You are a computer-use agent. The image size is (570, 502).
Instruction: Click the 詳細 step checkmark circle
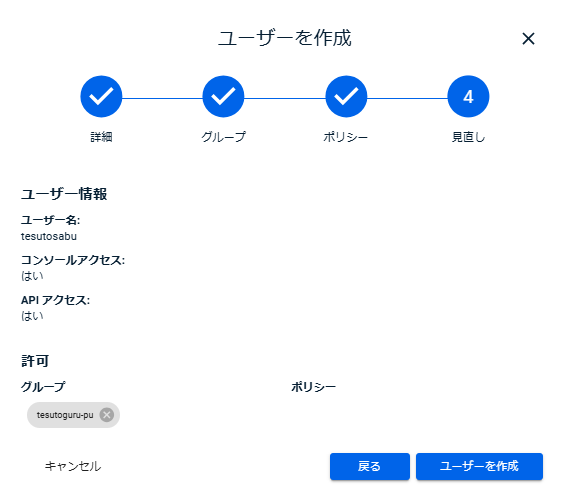101,96
